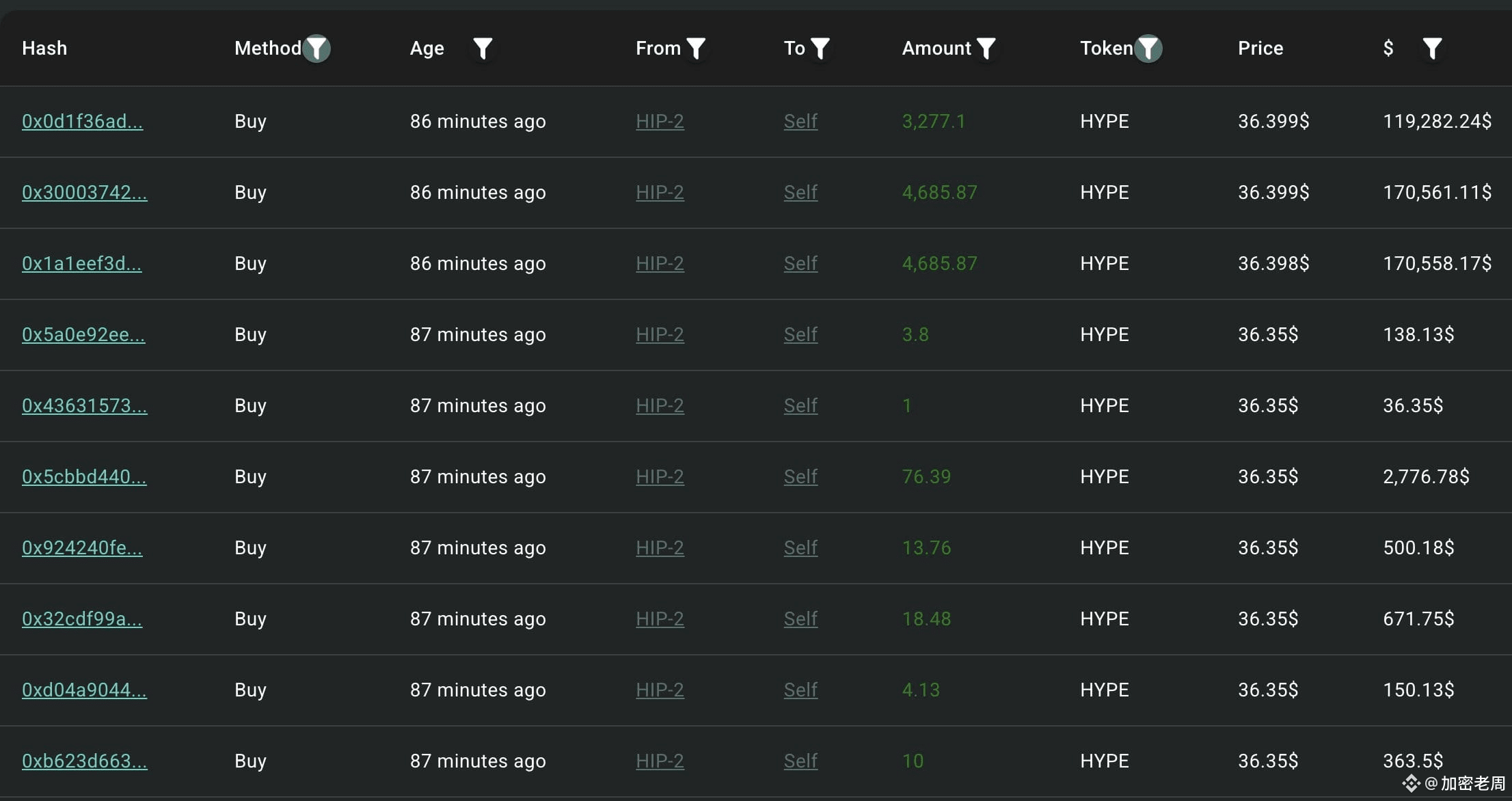1512x801 pixels.
Task: Open transaction hash 0x5cbbd440...
Action: (x=84, y=477)
